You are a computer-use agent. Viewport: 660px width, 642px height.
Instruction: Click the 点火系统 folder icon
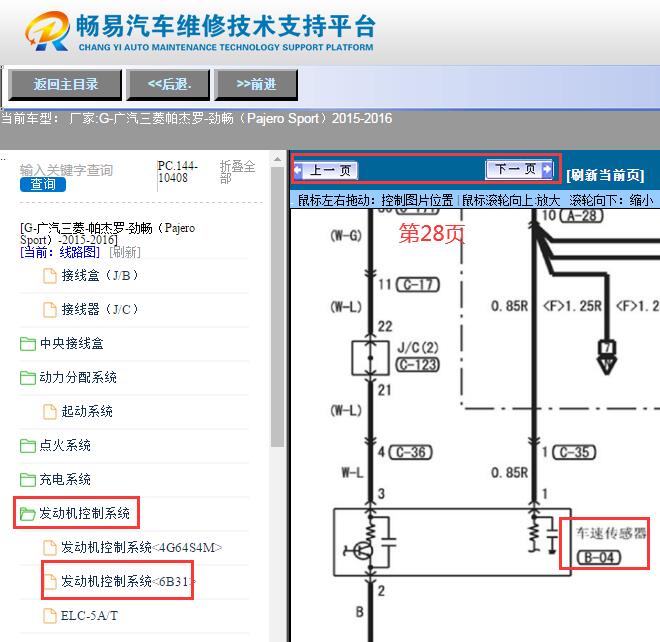[x=28, y=446]
